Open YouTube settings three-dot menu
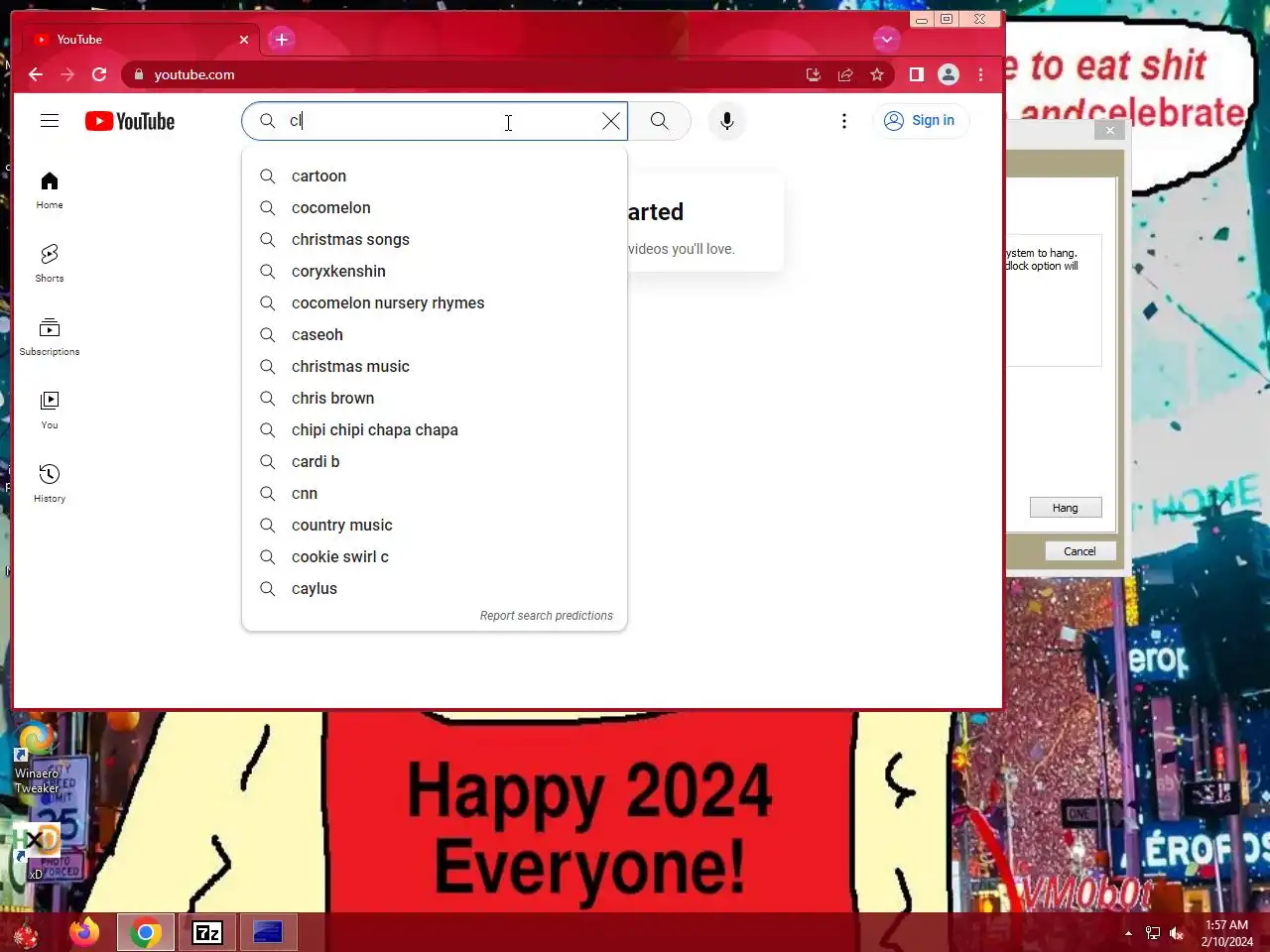This screenshot has width=1270, height=952. click(x=844, y=121)
